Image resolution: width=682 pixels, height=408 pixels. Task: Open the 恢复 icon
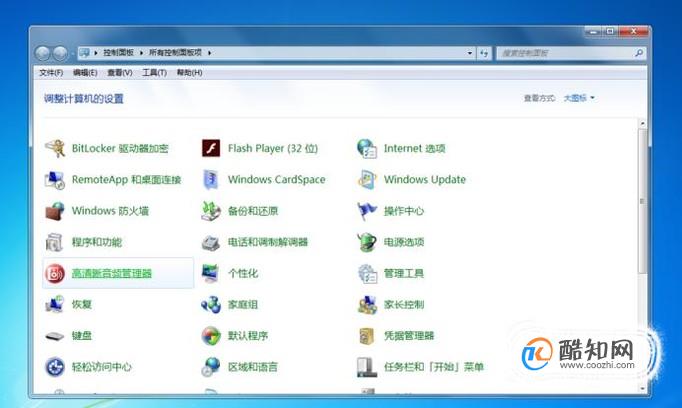coord(55,304)
